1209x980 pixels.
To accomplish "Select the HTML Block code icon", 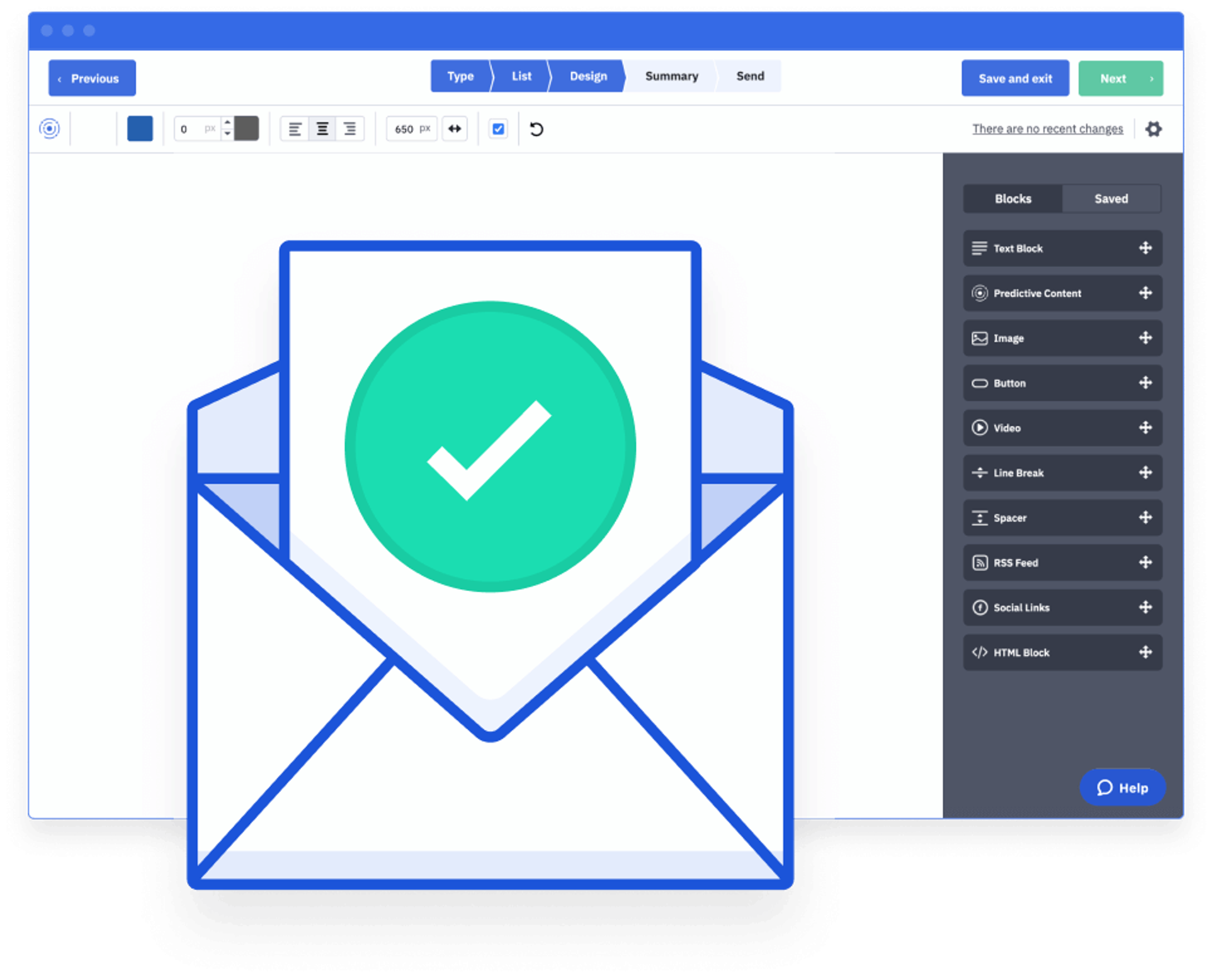I will click(x=980, y=653).
